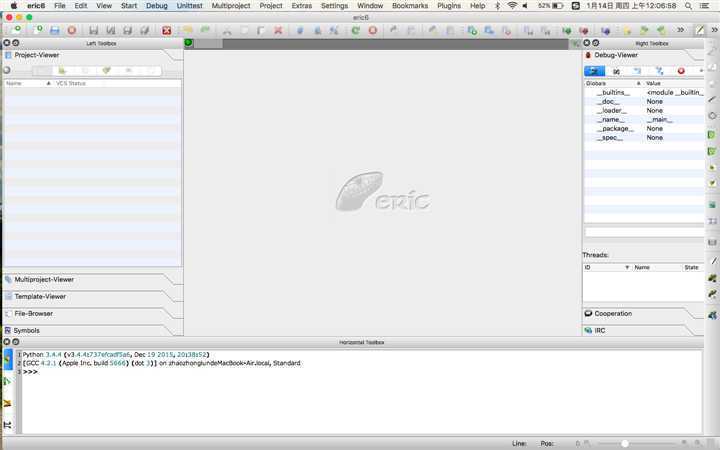Viewport: 720px width, 450px height.
Task: Click the VCS Status column header
Action: [x=71, y=83]
